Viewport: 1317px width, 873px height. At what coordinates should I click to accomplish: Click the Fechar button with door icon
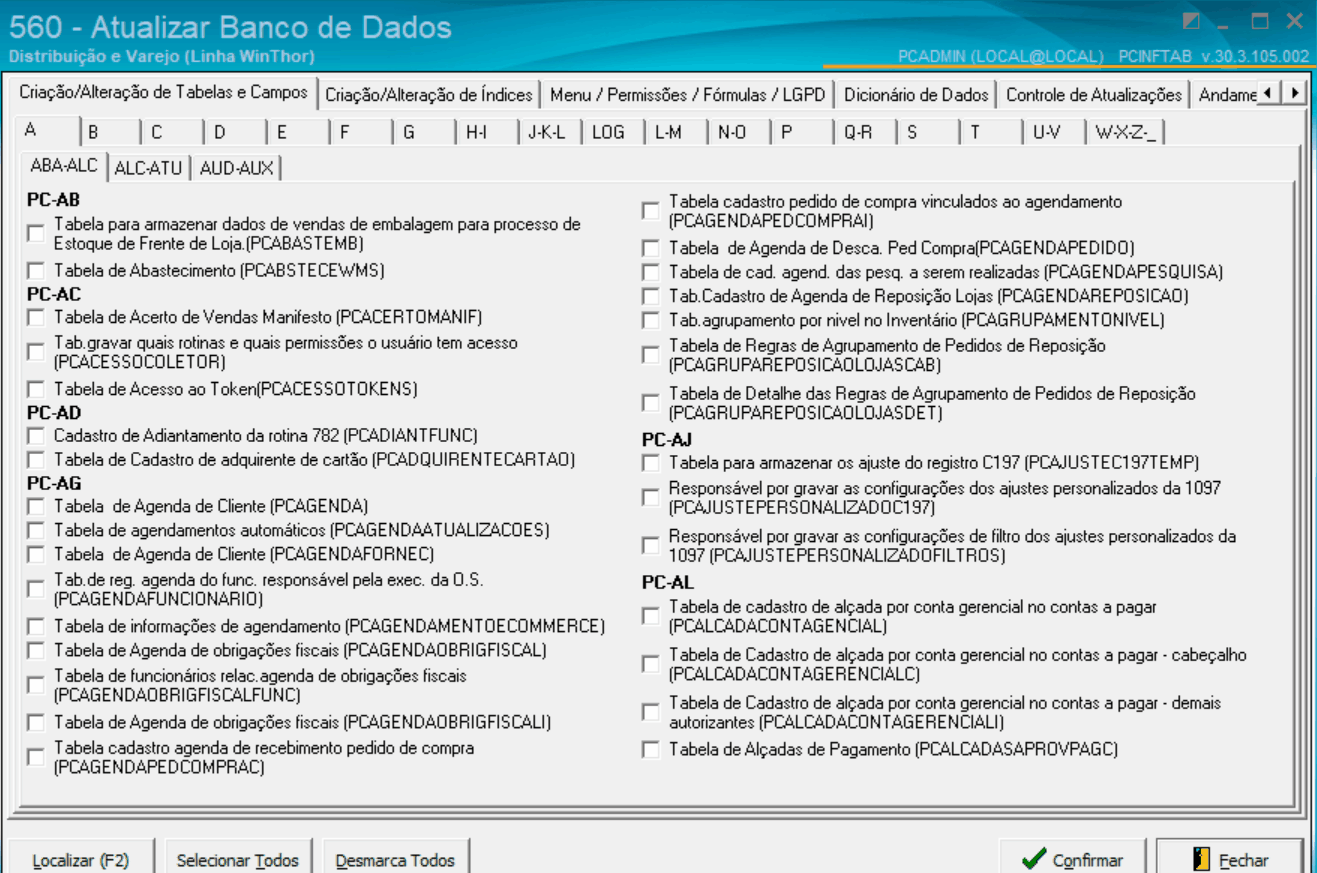coord(1230,859)
